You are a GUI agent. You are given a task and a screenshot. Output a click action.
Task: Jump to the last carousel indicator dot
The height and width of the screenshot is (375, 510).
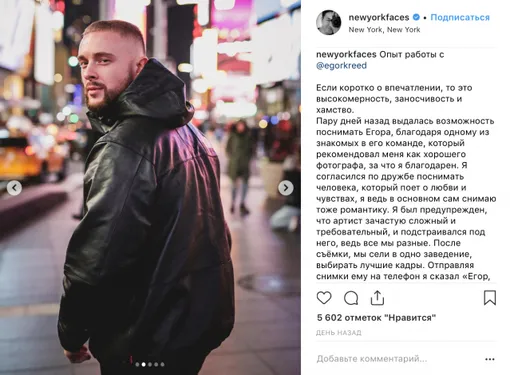[x=162, y=364]
